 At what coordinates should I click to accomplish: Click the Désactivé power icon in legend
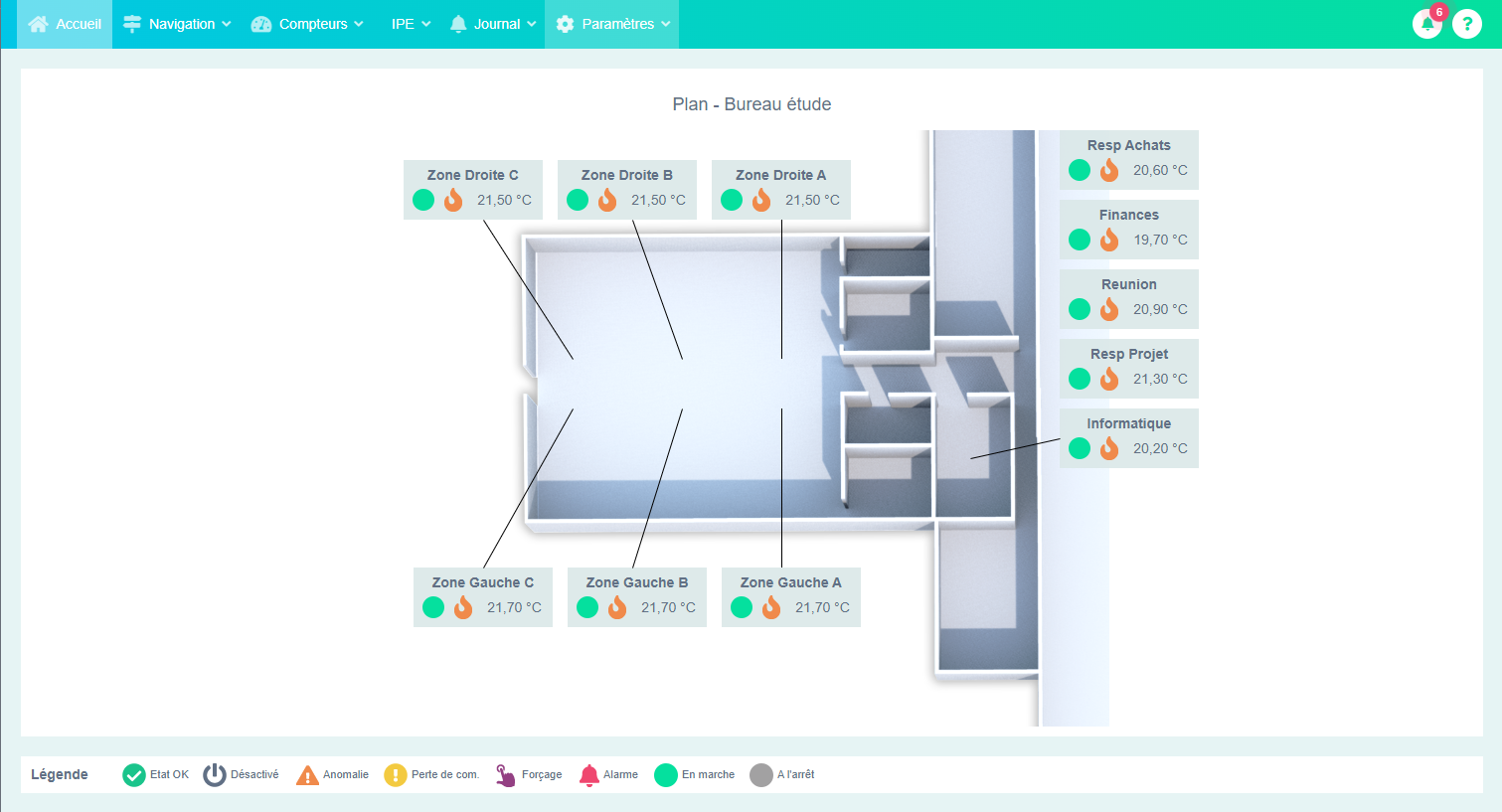pyautogui.click(x=215, y=775)
